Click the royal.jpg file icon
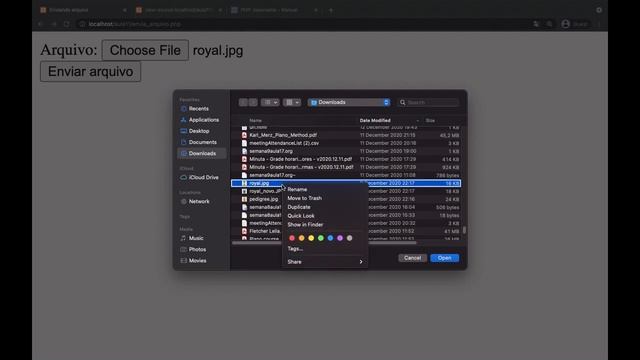 [244, 183]
